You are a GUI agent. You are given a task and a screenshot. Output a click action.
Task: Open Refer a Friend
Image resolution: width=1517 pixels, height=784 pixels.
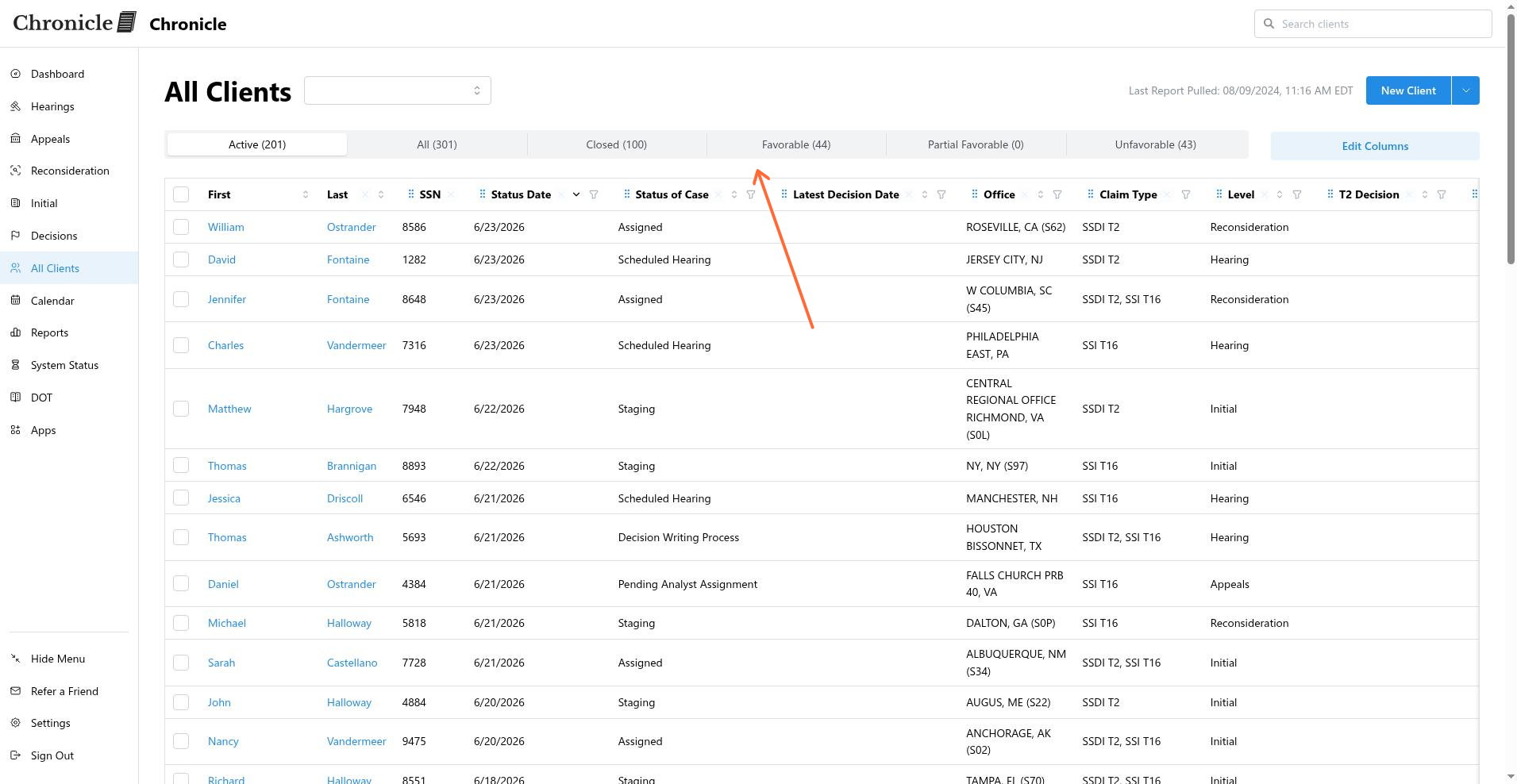(x=69, y=691)
